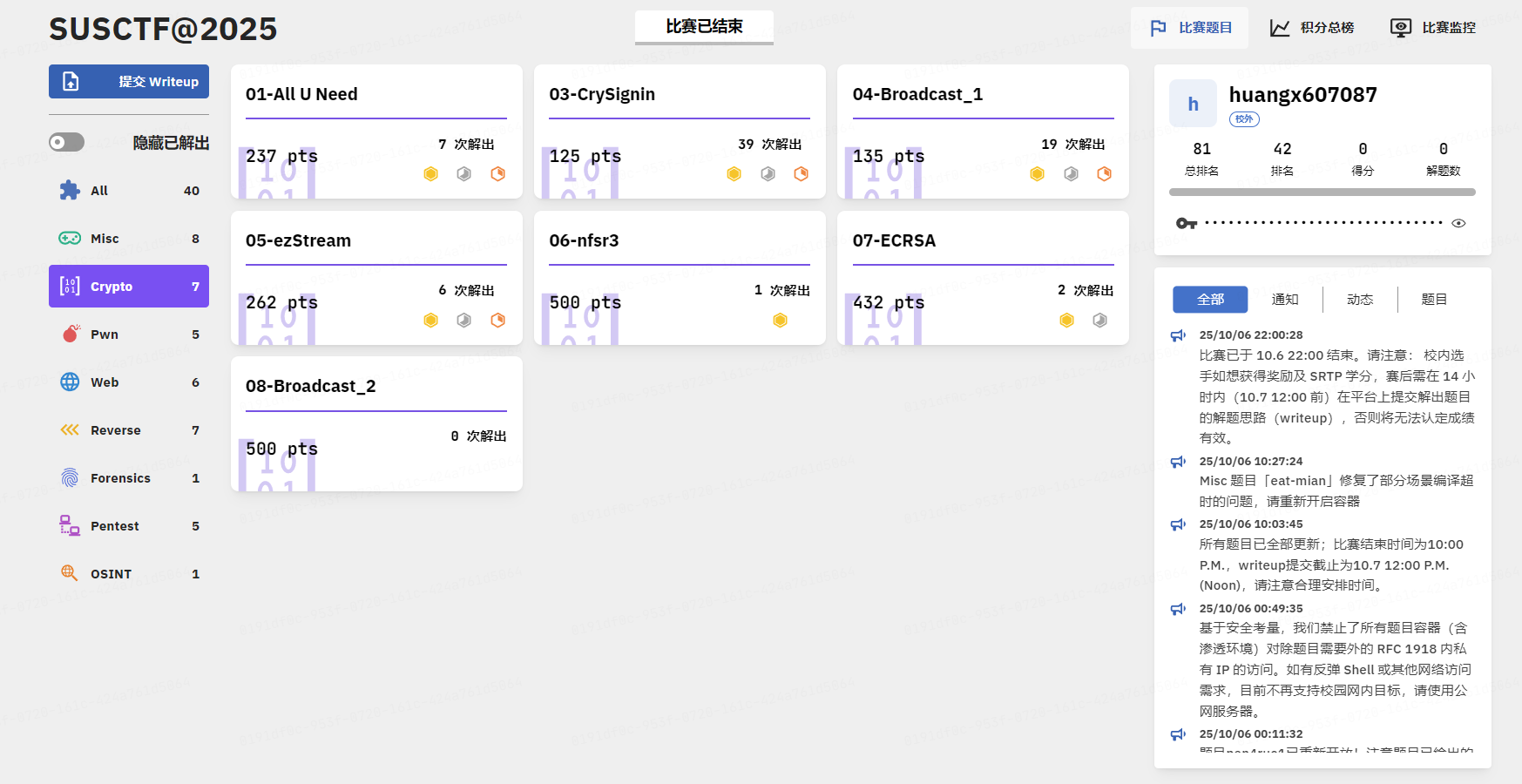This screenshot has width=1522, height=784.
Task: Open the 08-Broadcast_2 challenge card
Action: coord(375,423)
